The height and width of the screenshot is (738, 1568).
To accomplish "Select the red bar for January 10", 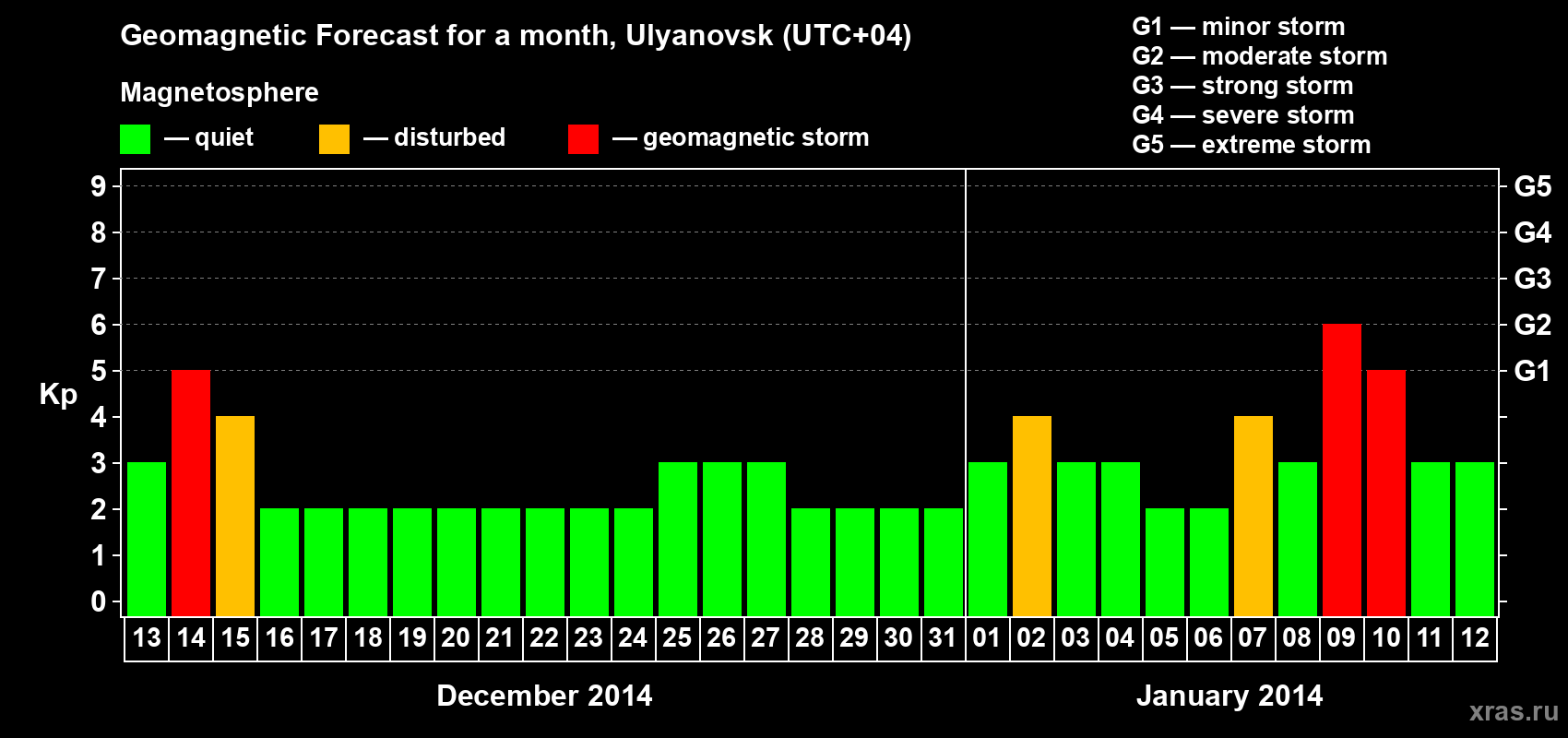I will tap(1386, 494).
